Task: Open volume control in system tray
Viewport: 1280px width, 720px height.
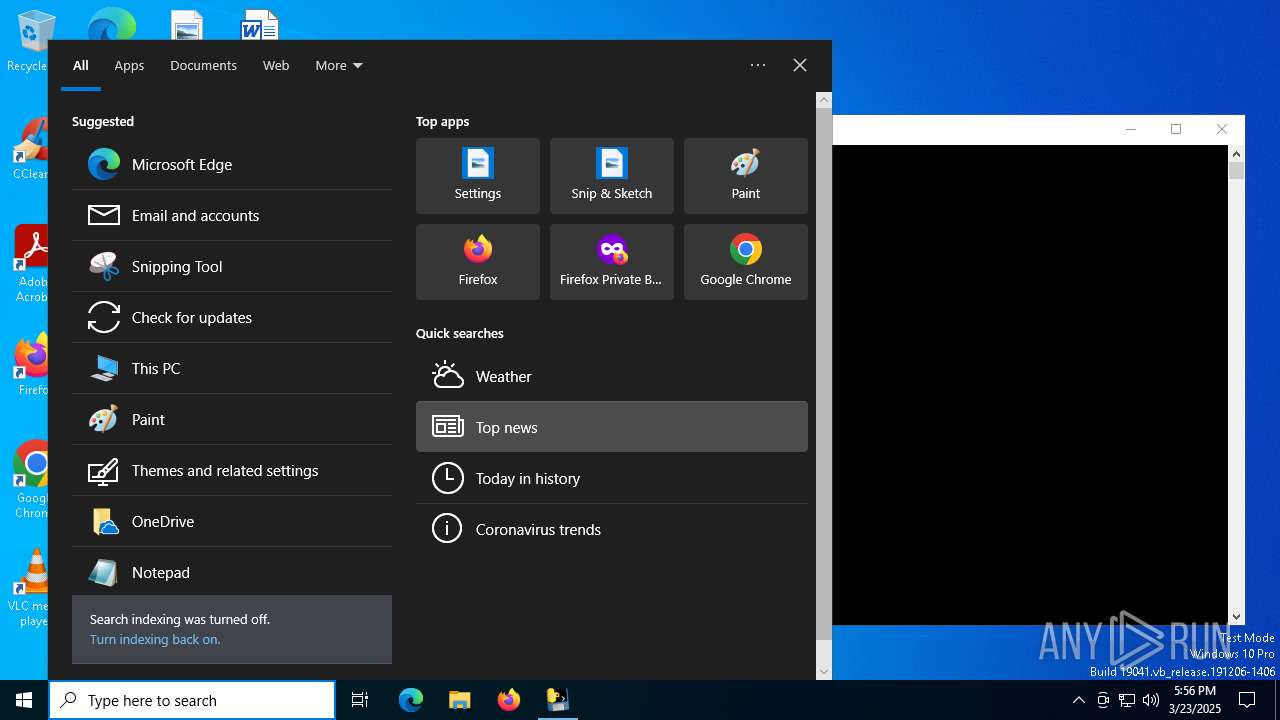Action: point(1151,700)
